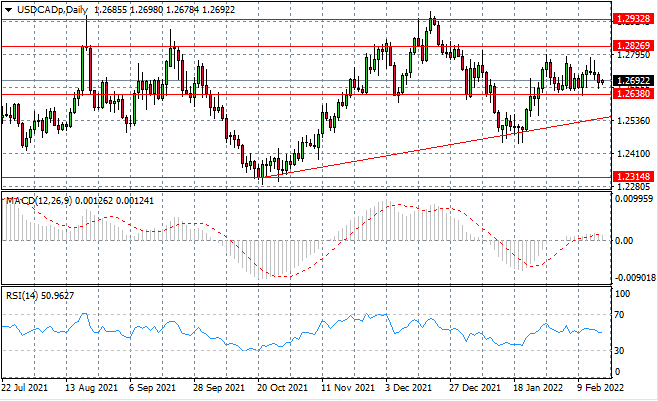Viewport: 658px width, 401px height.
Task: Click the 22 Jul 2021 date label
Action: pos(25,388)
